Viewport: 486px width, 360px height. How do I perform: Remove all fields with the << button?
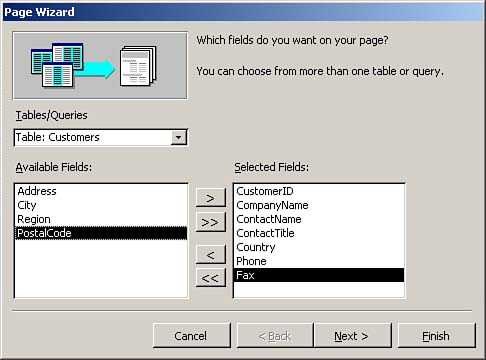211,278
